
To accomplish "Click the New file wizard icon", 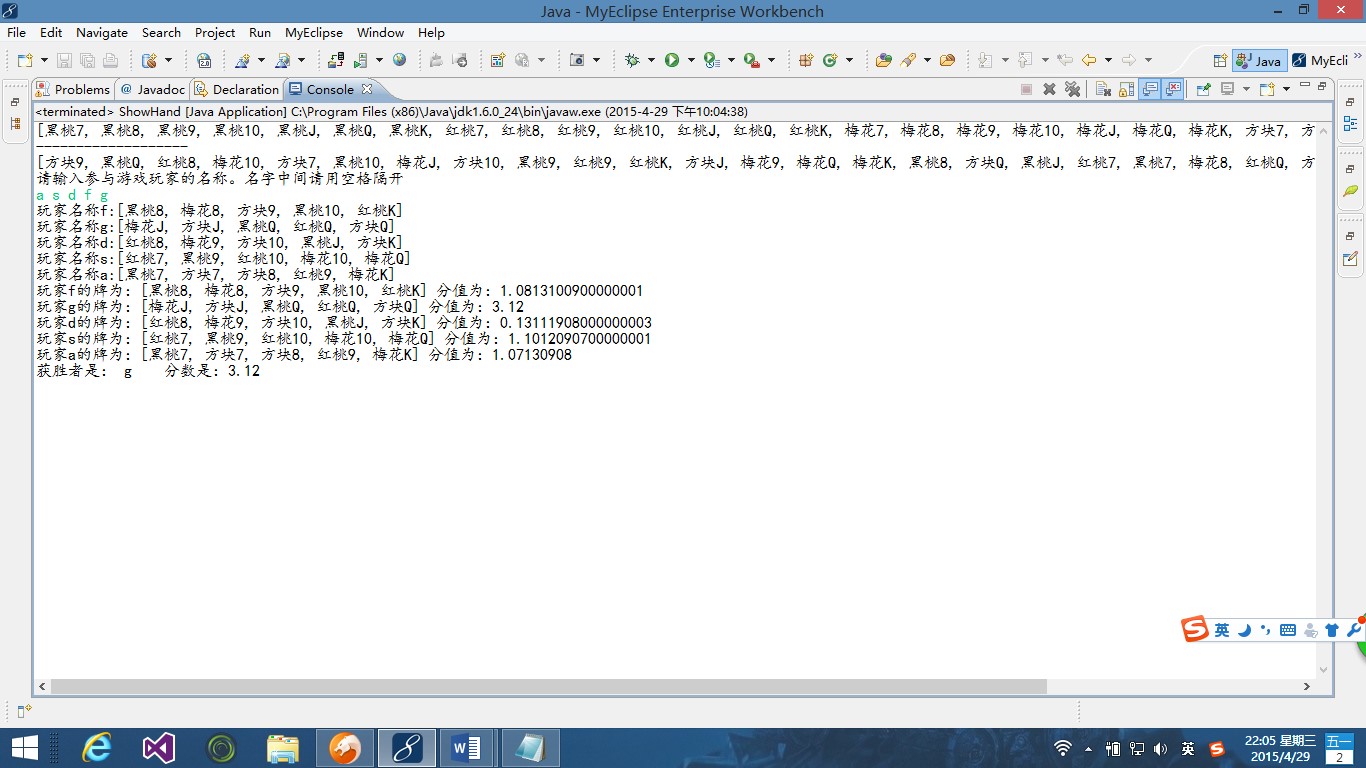I will tap(24, 60).
